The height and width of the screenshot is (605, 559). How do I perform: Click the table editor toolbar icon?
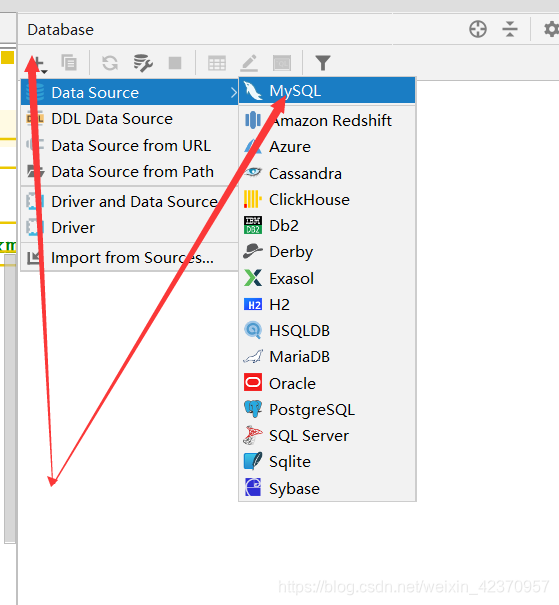click(217, 63)
